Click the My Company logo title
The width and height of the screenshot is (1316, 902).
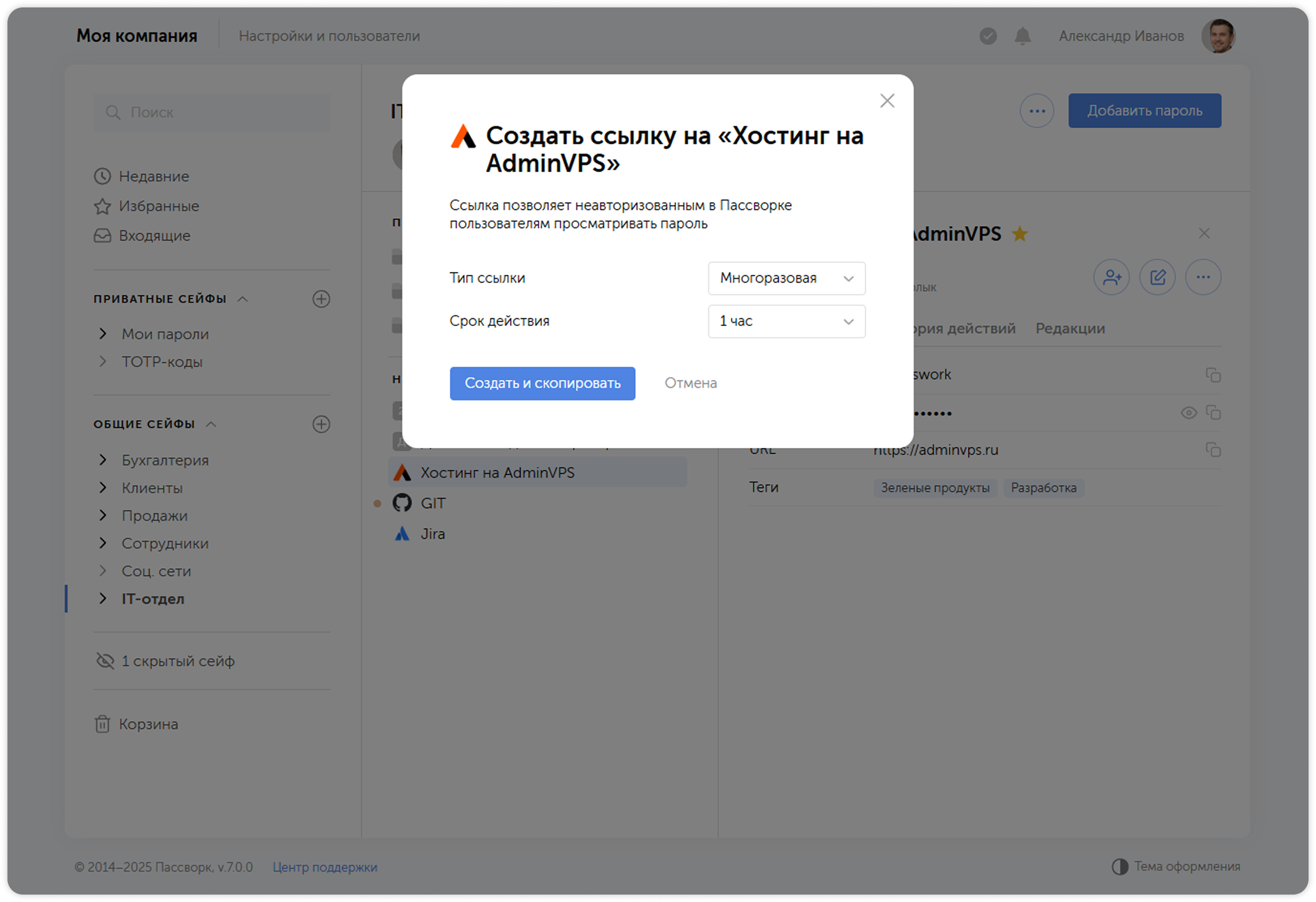pyautogui.click(x=136, y=36)
